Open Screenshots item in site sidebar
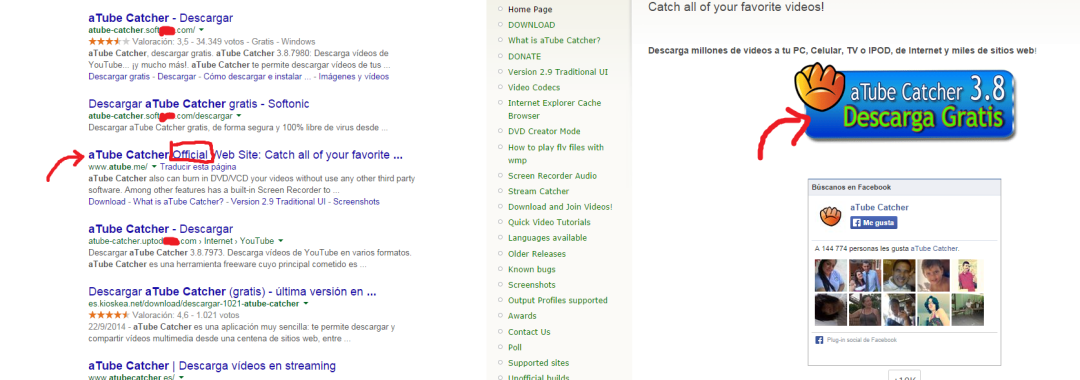Screen dimensions: 1080x380 [x=532, y=285]
